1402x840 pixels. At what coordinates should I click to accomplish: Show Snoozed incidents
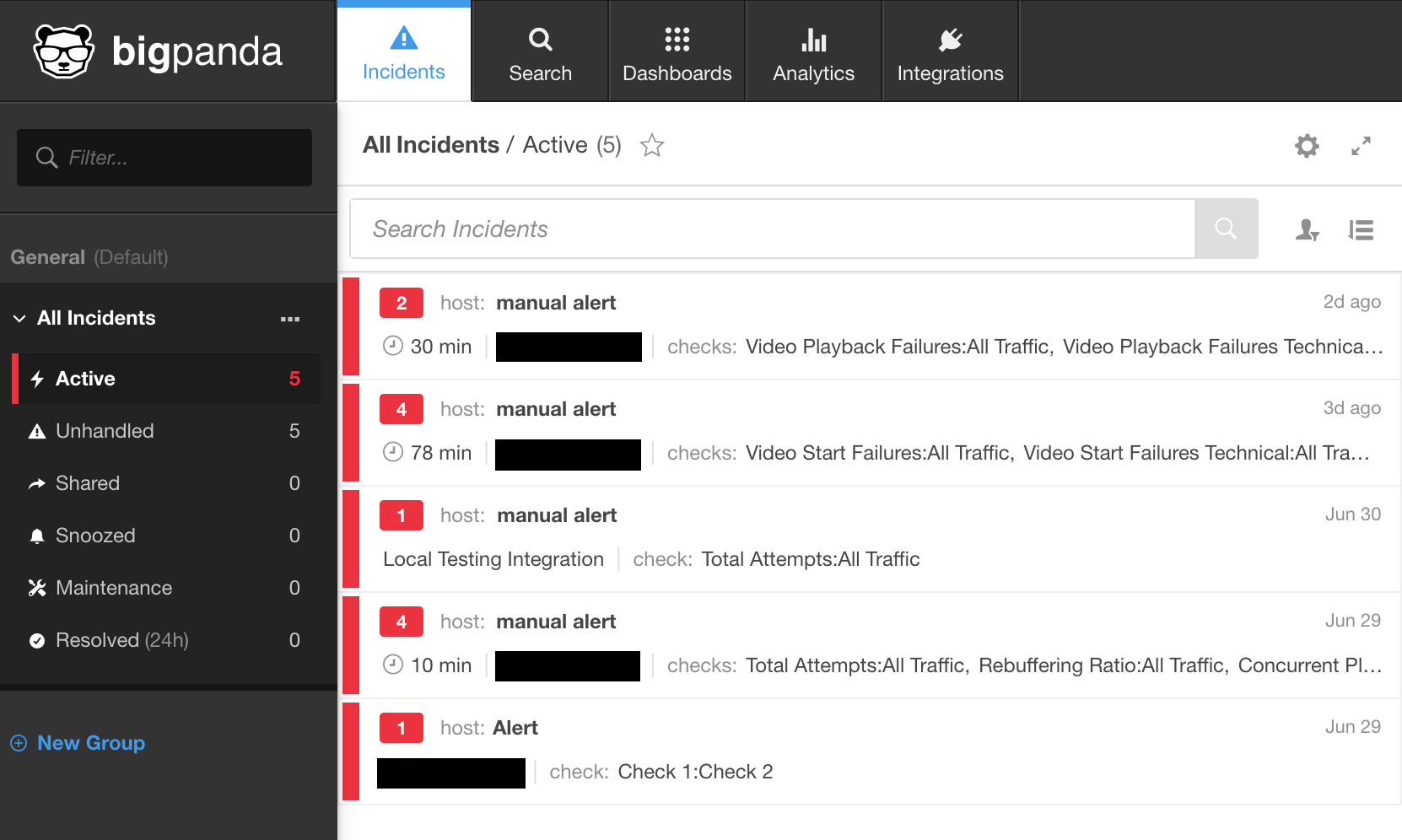[x=95, y=536]
